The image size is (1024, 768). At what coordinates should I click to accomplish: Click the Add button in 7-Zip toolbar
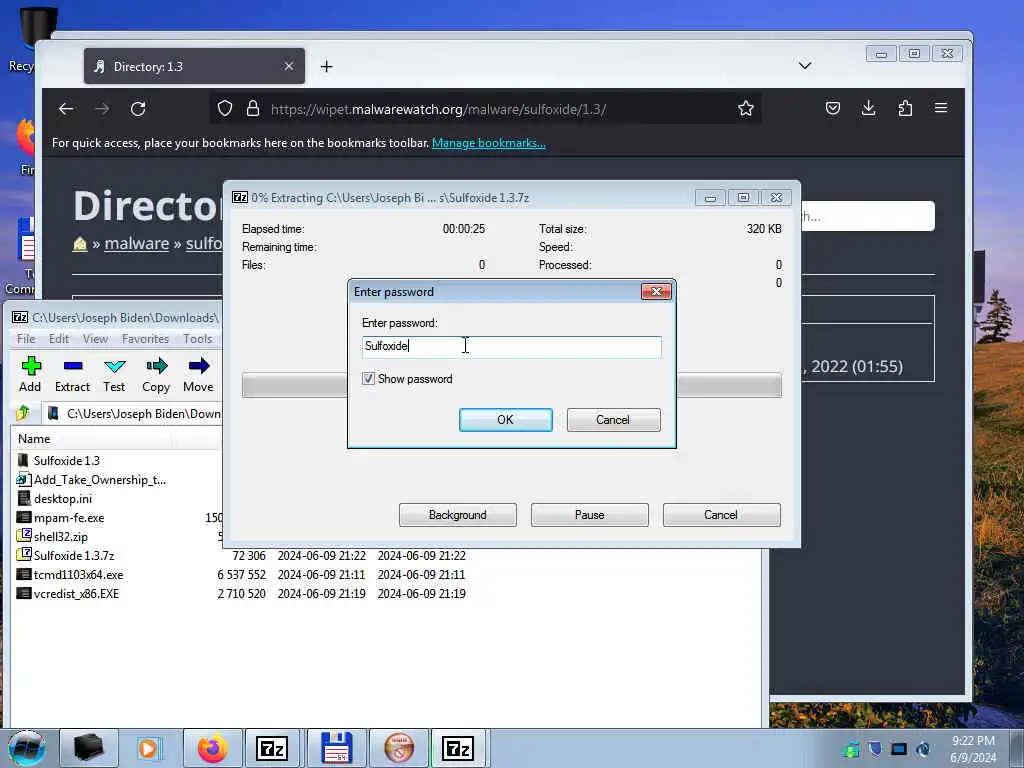coord(30,374)
